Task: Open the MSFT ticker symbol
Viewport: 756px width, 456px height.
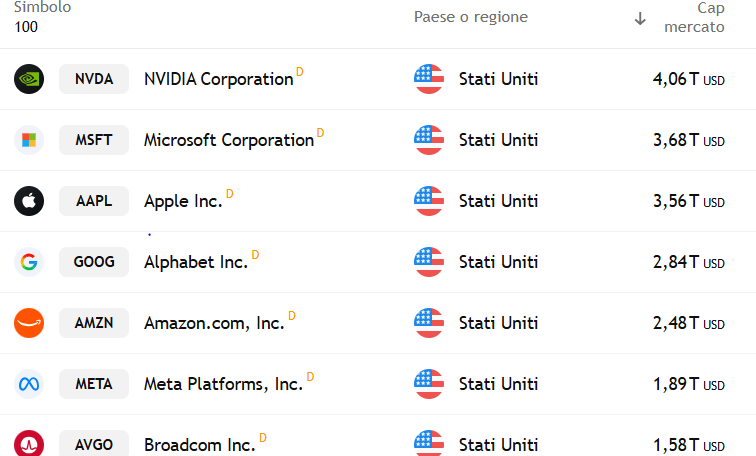Action: click(x=94, y=140)
